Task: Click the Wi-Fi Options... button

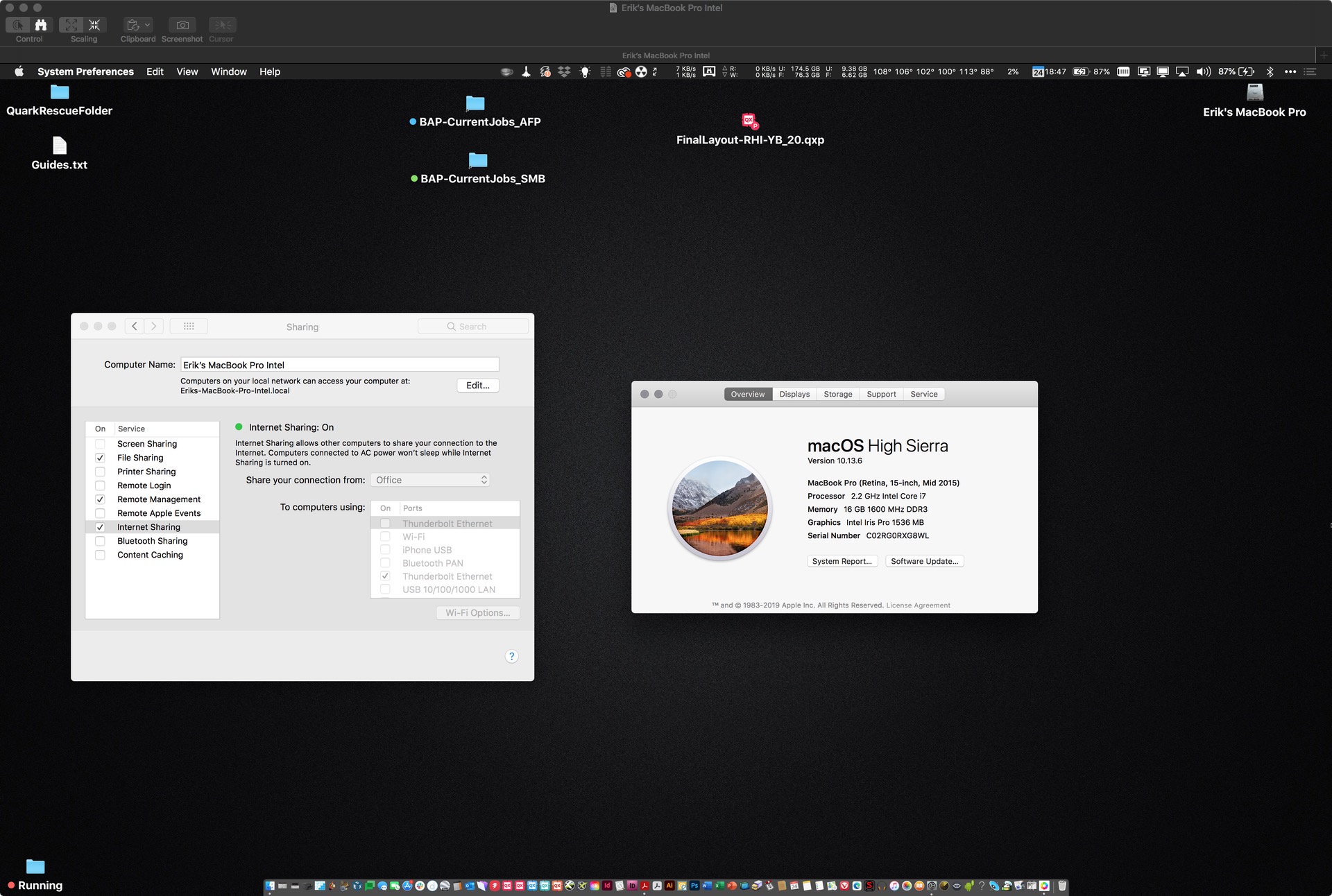Action: coord(478,613)
